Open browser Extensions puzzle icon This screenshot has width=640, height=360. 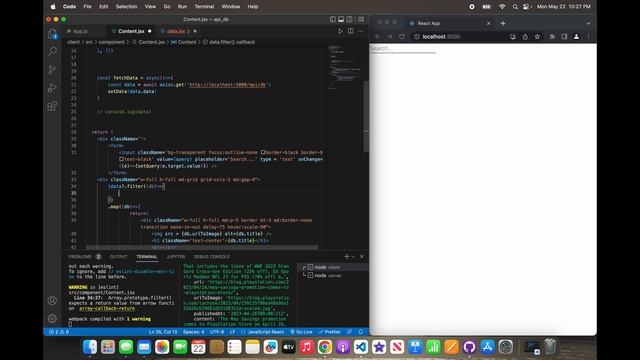[552, 37]
